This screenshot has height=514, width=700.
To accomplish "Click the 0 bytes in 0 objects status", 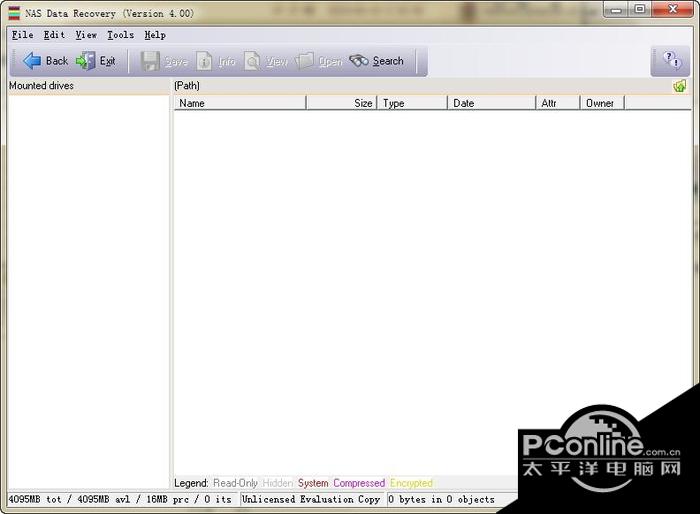I will [442, 499].
